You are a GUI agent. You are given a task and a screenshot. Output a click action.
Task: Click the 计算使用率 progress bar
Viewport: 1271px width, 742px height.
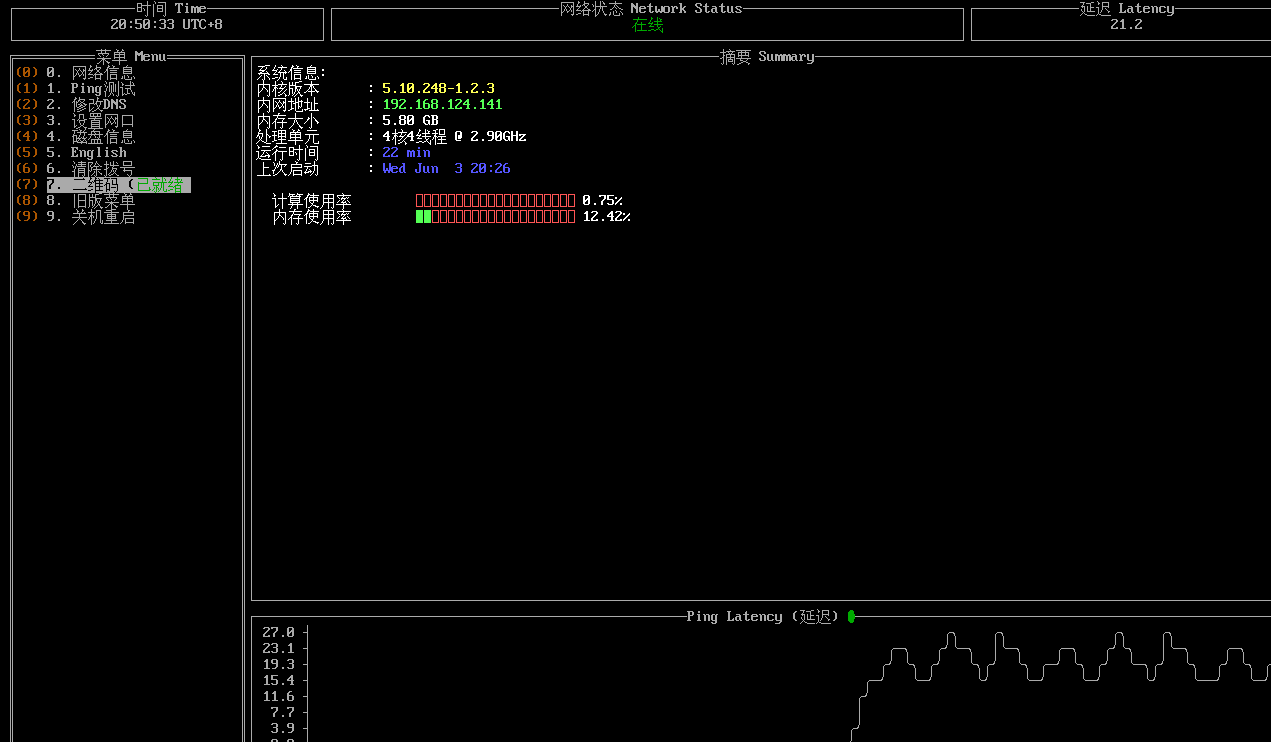click(x=495, y=200)
